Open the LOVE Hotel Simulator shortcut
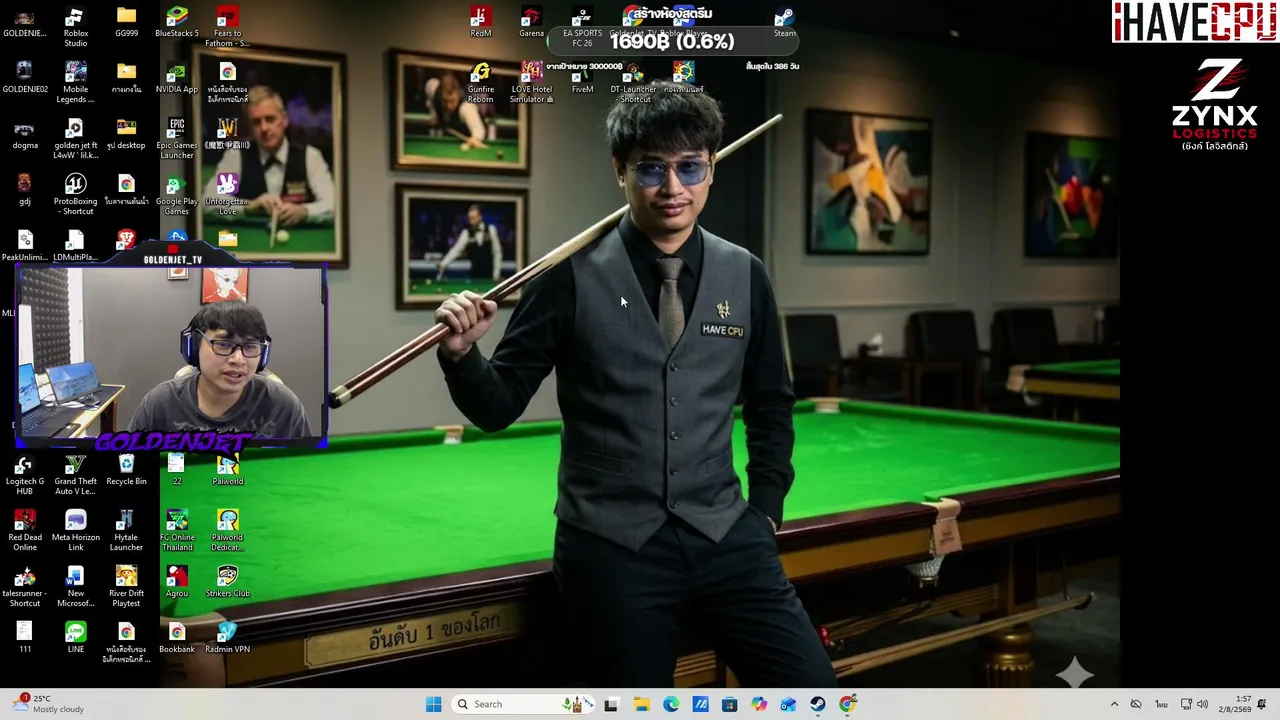Image resolution: width=1280 pixels, height=720 pixels. (x=532, y=83)
